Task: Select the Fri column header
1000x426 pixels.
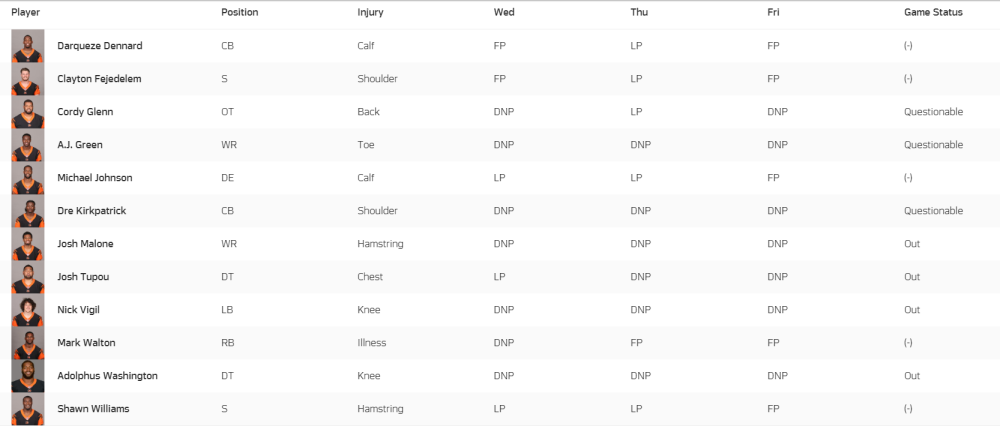Action: coord(773,12)
